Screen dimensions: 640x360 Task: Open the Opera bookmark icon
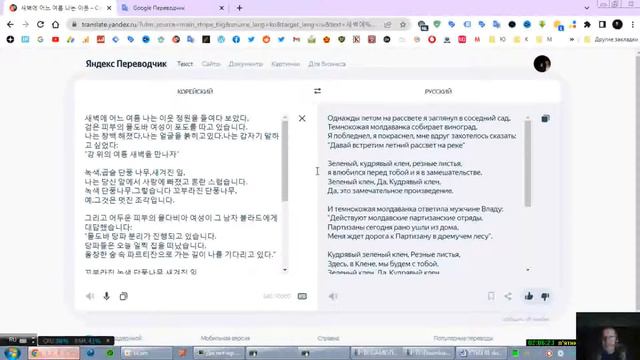coord(432,40)
